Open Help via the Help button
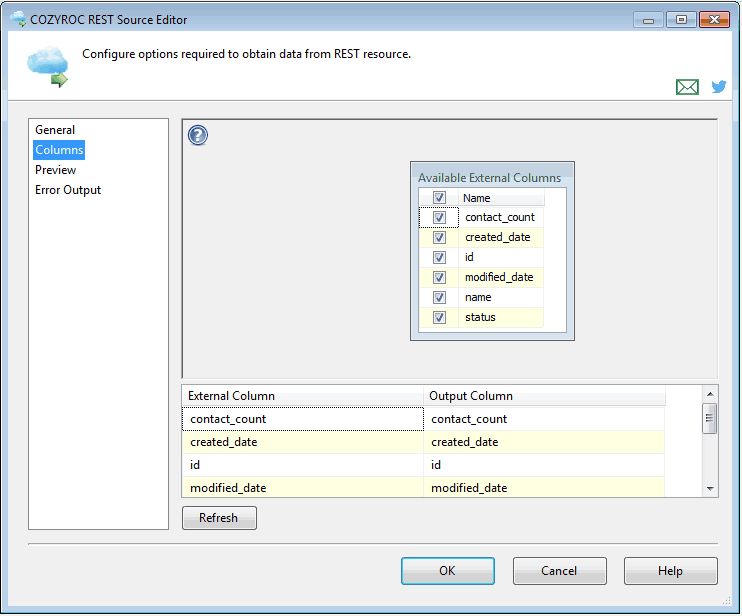The image size is (742, 616). tap(671, 571)
